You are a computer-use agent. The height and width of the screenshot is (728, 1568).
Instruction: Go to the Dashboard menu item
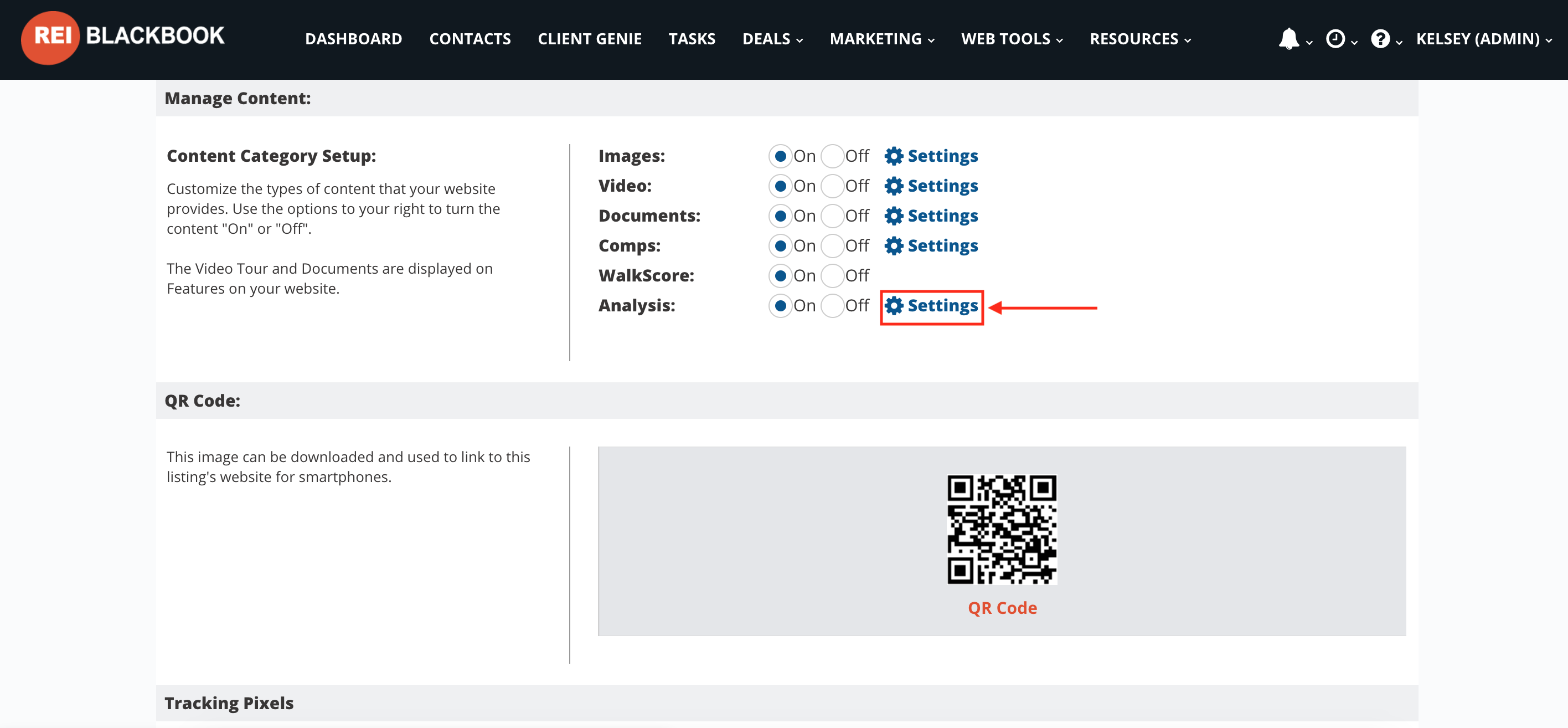coord(353,39)
